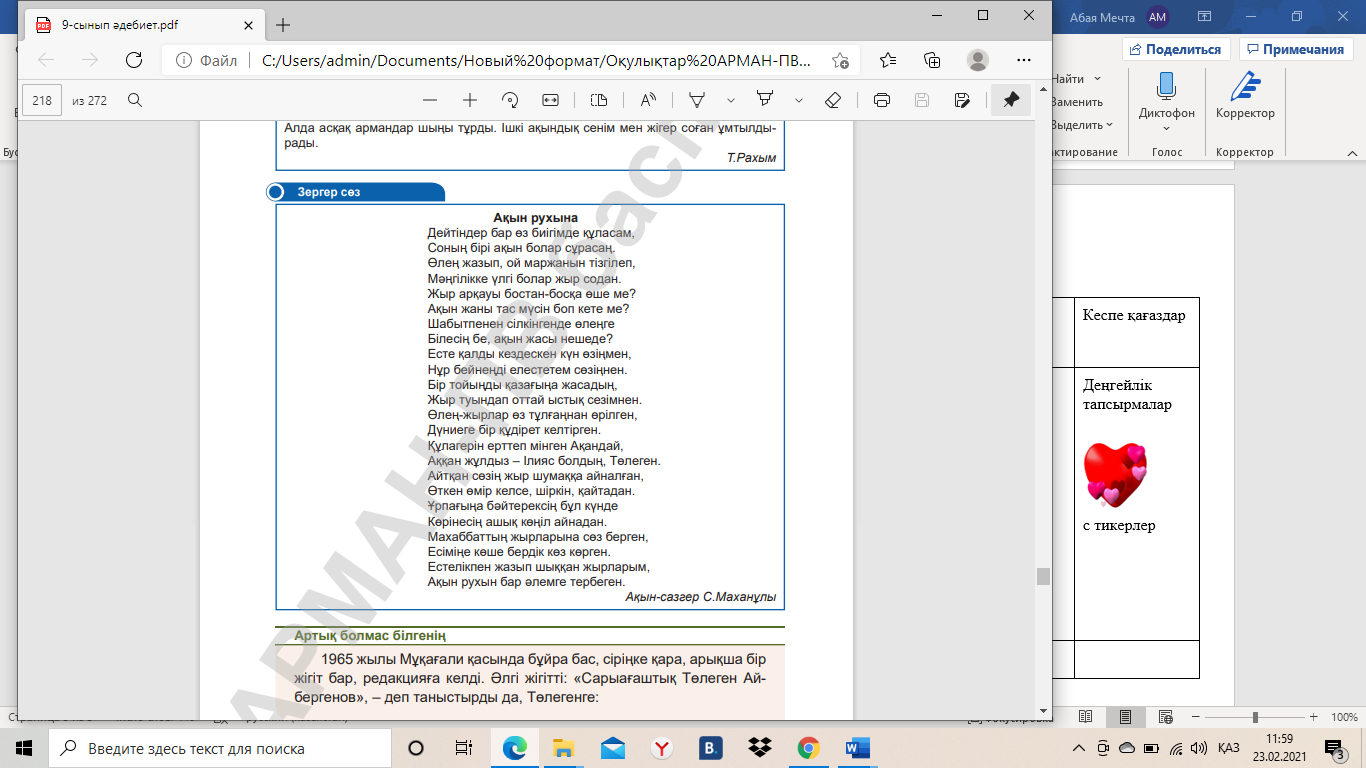This screenshot has height=768, width=1366.
Task: Open Task View on the taskbar
Action: click(463, 748)
